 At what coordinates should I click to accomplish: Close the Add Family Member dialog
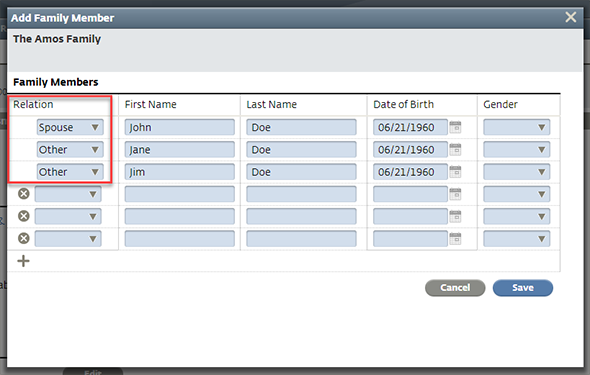click(x=570, y=17)
